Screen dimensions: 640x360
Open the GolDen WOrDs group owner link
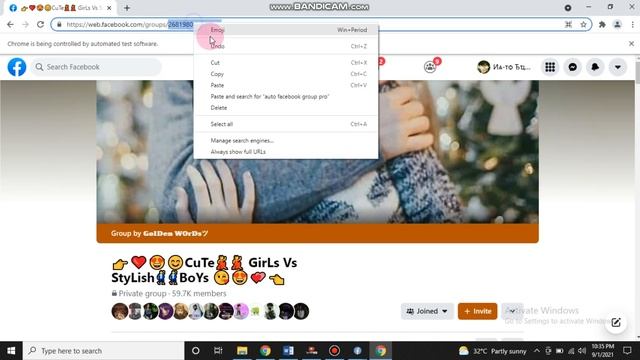point(176,233)
